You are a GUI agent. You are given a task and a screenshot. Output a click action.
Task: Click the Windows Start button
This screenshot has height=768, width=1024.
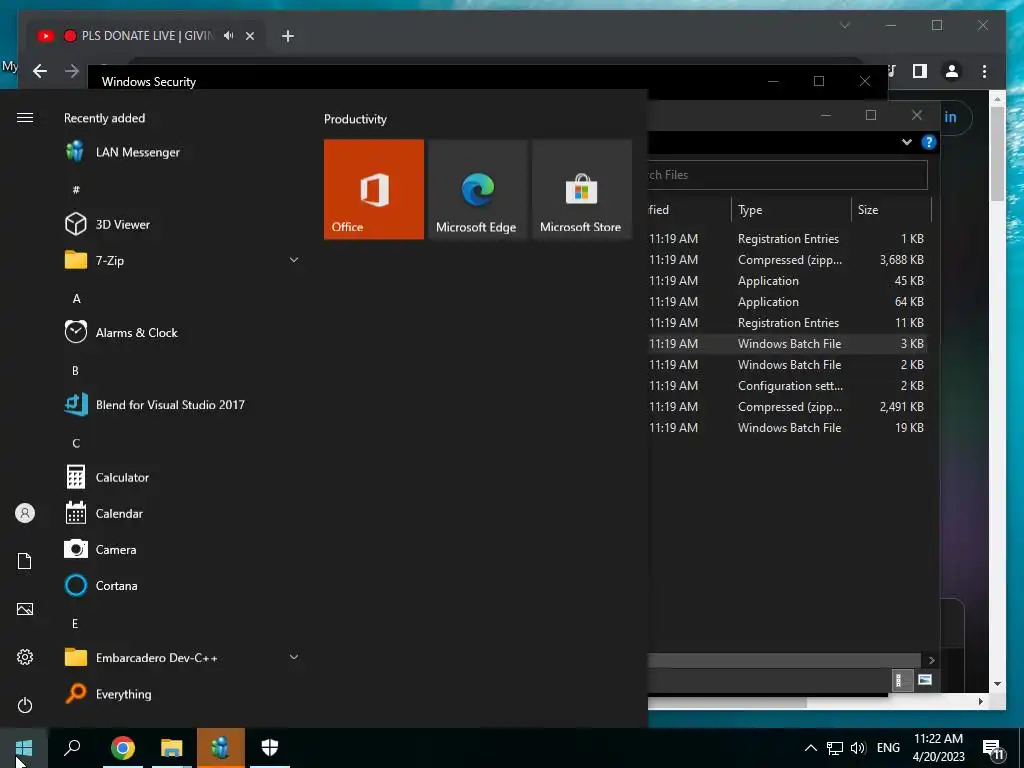pos(24,748)
